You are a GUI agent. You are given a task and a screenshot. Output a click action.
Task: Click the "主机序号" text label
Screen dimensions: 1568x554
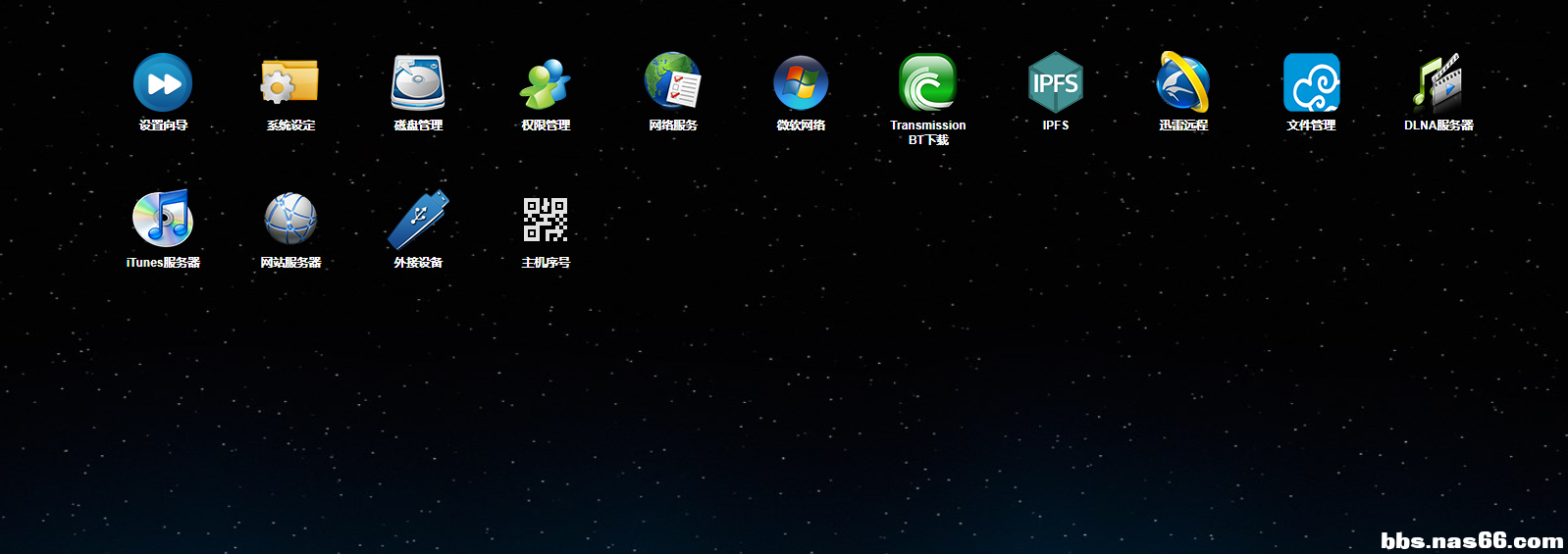point(546,263)
